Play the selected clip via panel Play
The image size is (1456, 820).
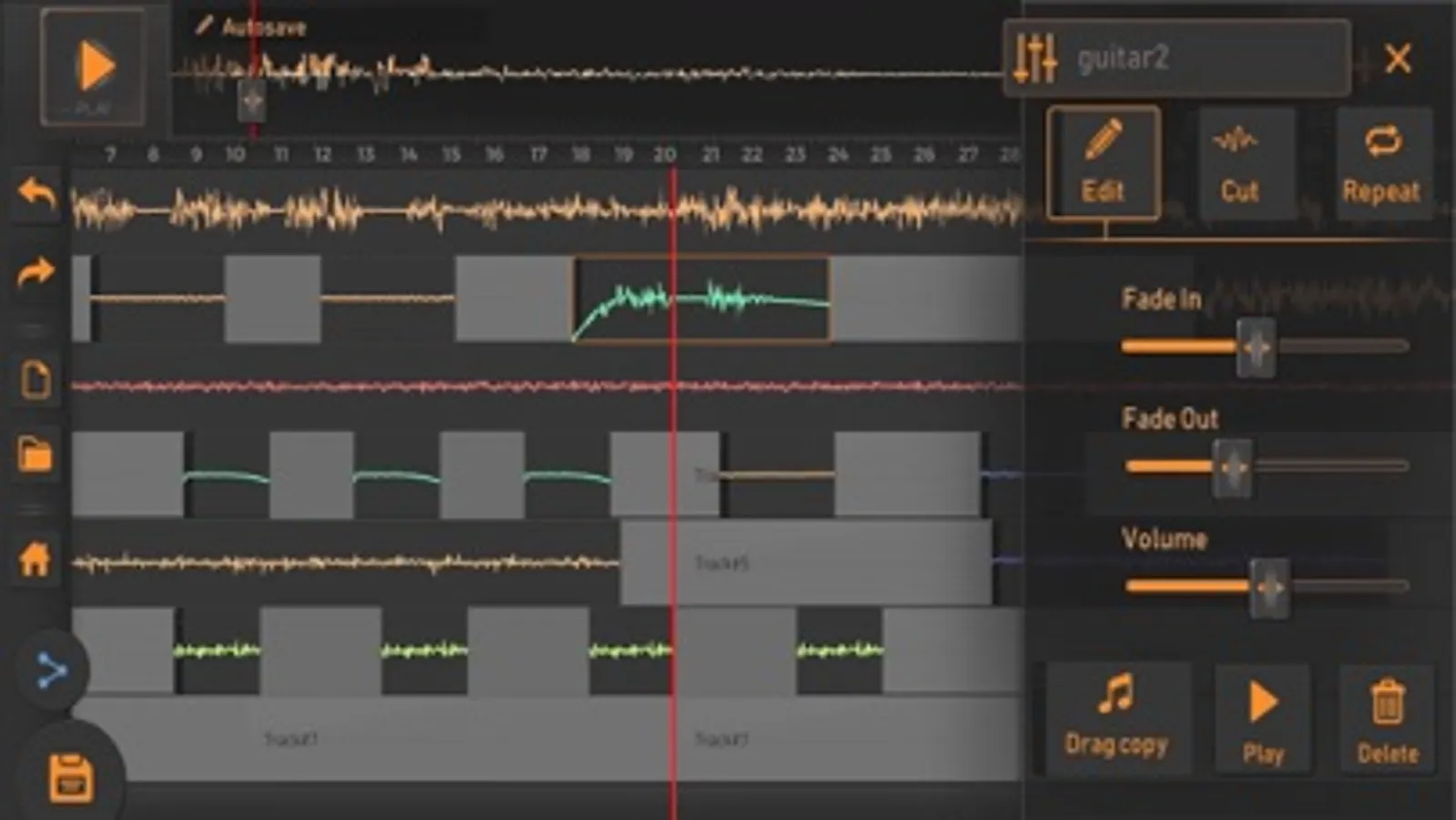click(x=1263, y=720)
